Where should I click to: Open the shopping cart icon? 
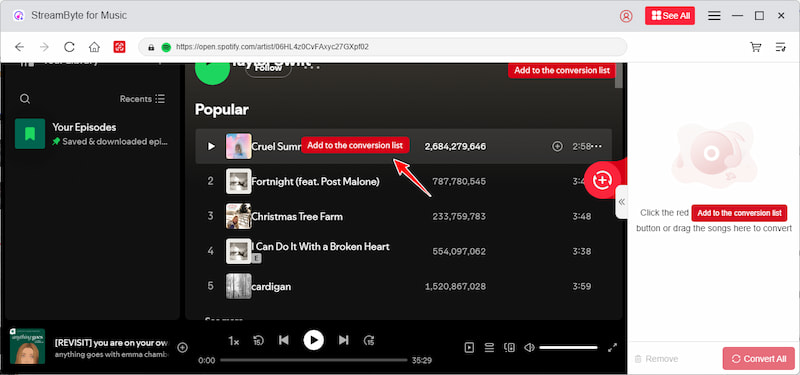(x=756, y=47)
